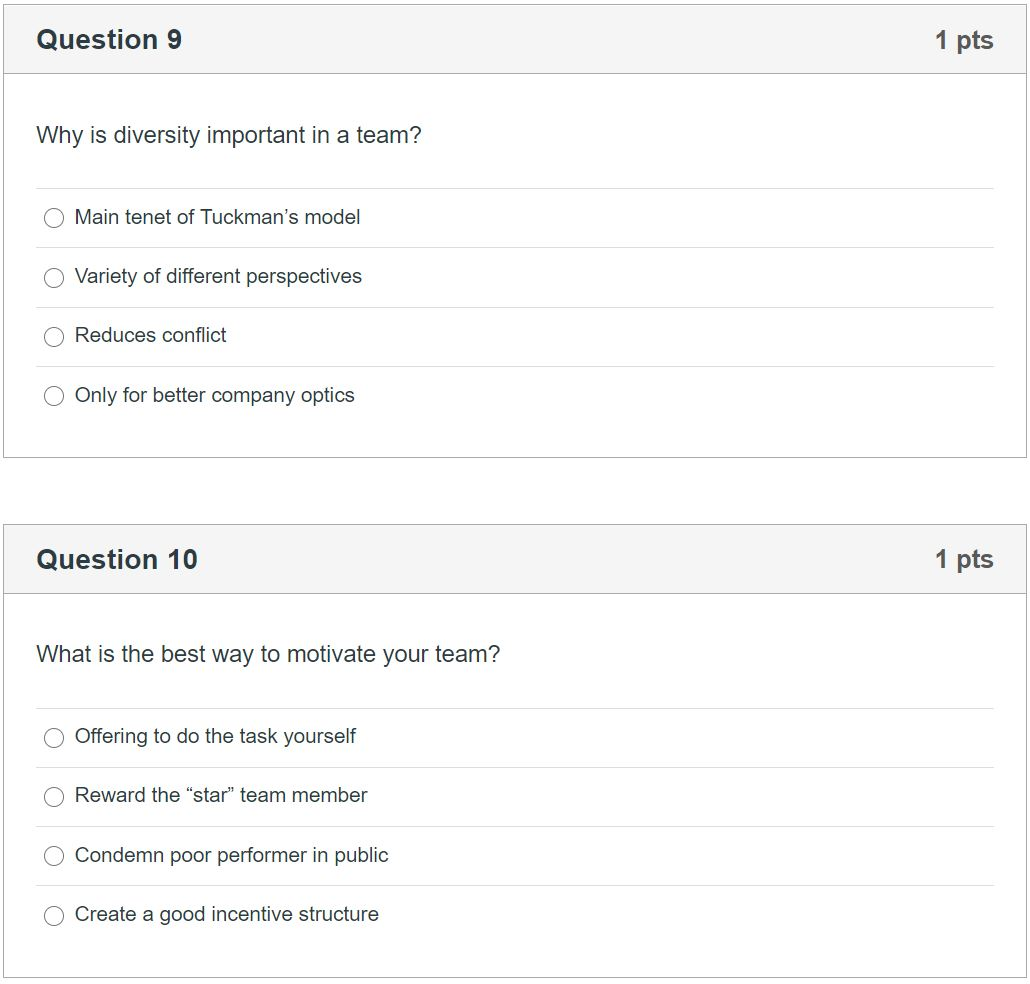Select 'Condemn poor performer in public' option
This screenshot has width=1030, height=984.
click(53, 856)
